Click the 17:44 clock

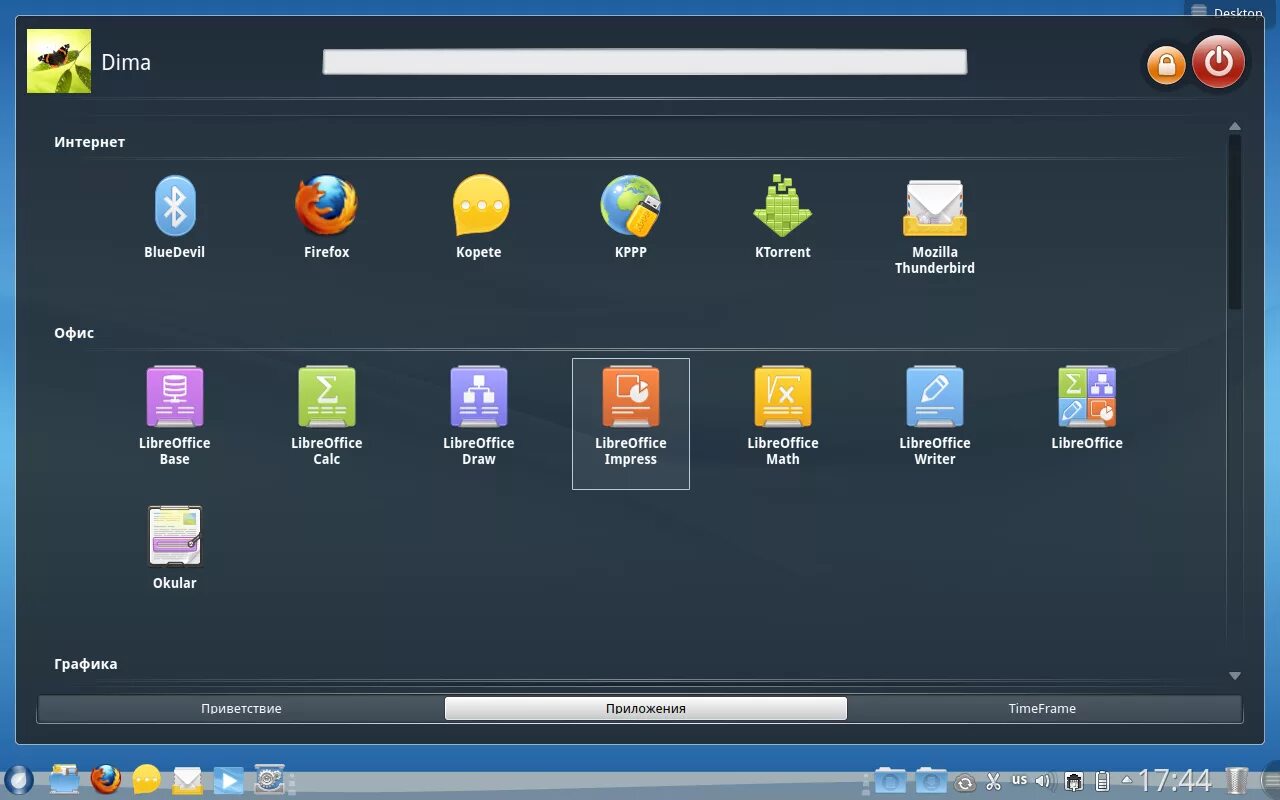click(1175, 780)
